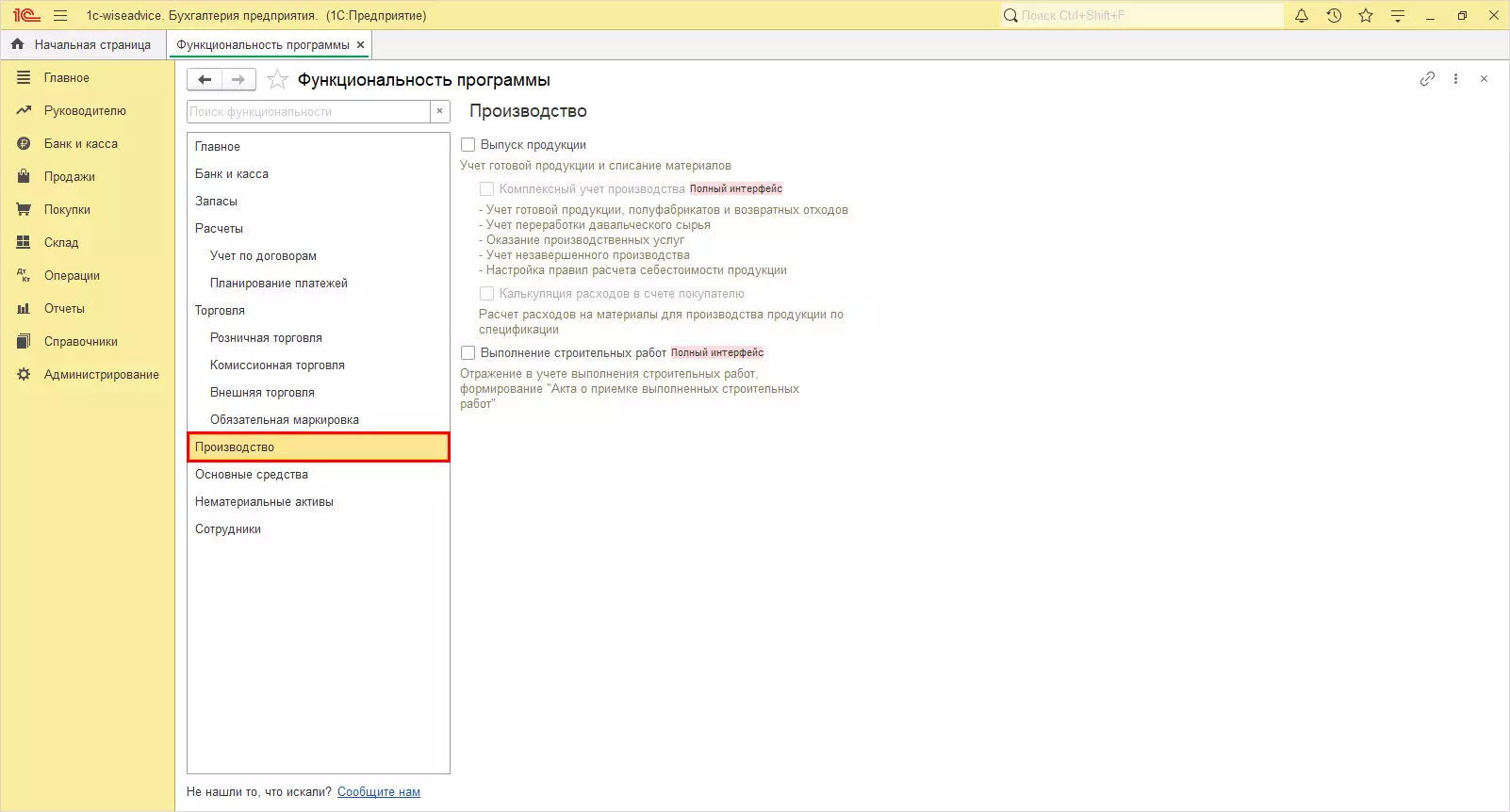
Task: Open the hamburger service menu
Action: coord(60,15)
